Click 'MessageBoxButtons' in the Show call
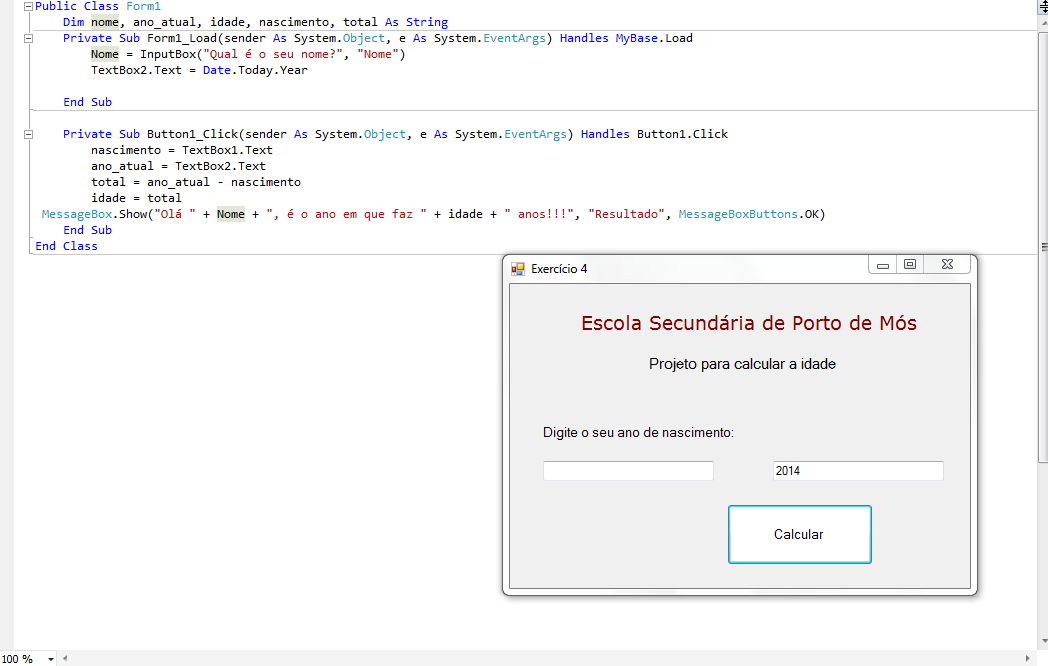1048x666 pixels. click(x=738, y=215)
